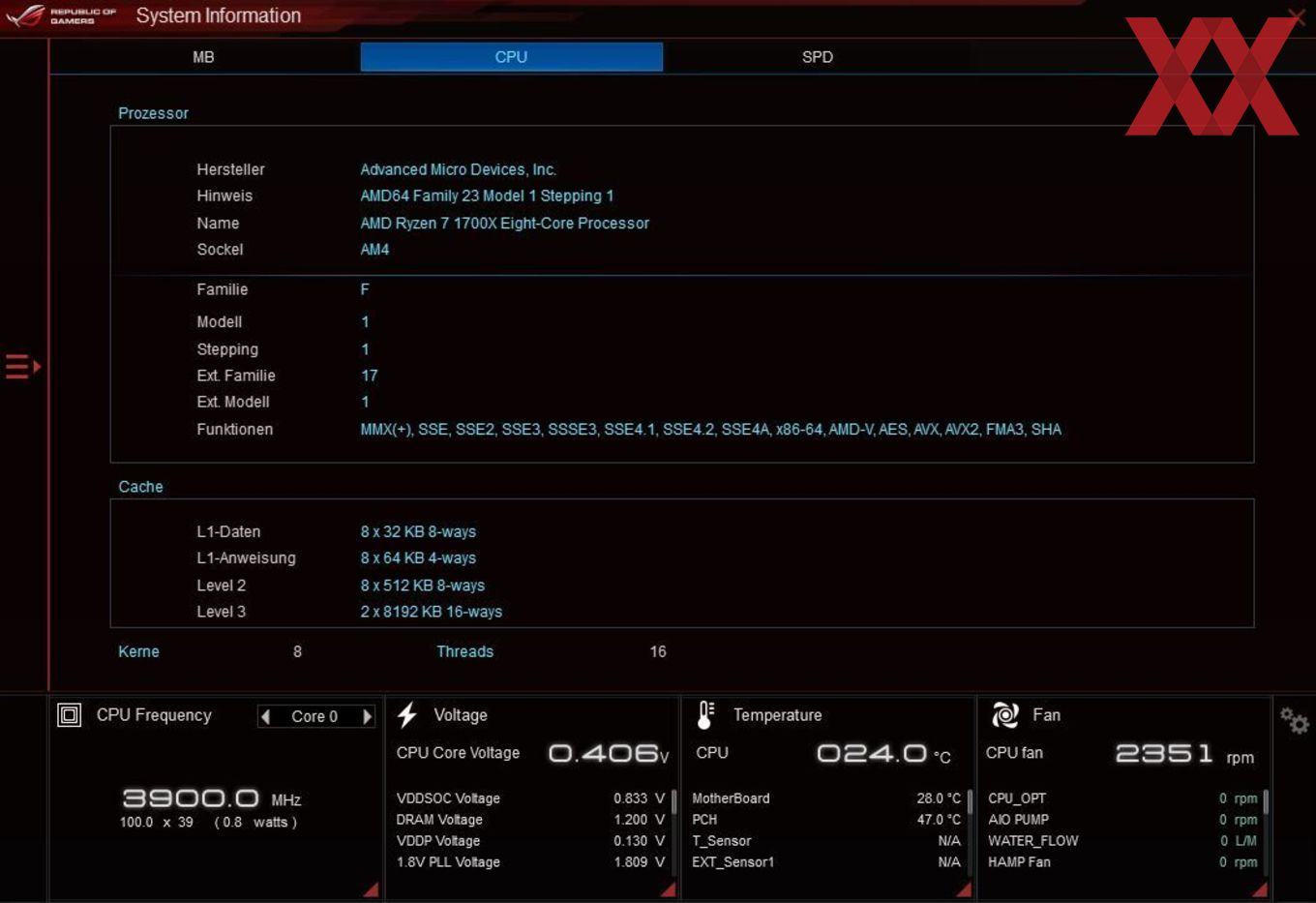Click the Core 0 selector label

coord(314,716)
